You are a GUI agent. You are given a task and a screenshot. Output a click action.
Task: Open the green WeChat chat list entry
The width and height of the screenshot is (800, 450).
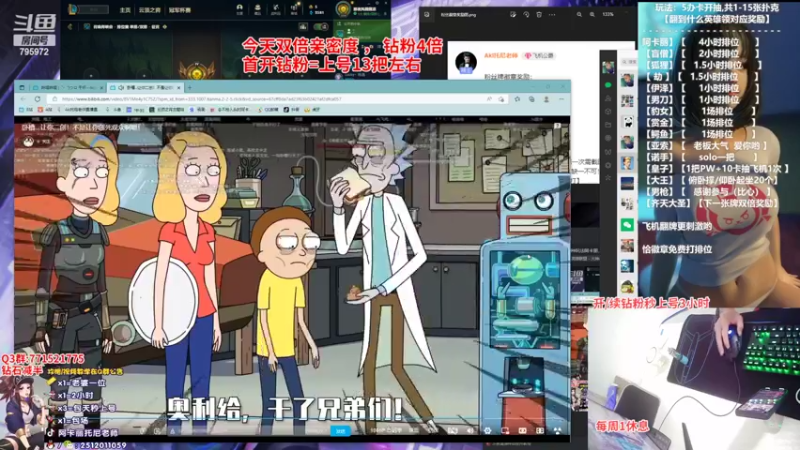pyautogui.click(x=627, y=225)
